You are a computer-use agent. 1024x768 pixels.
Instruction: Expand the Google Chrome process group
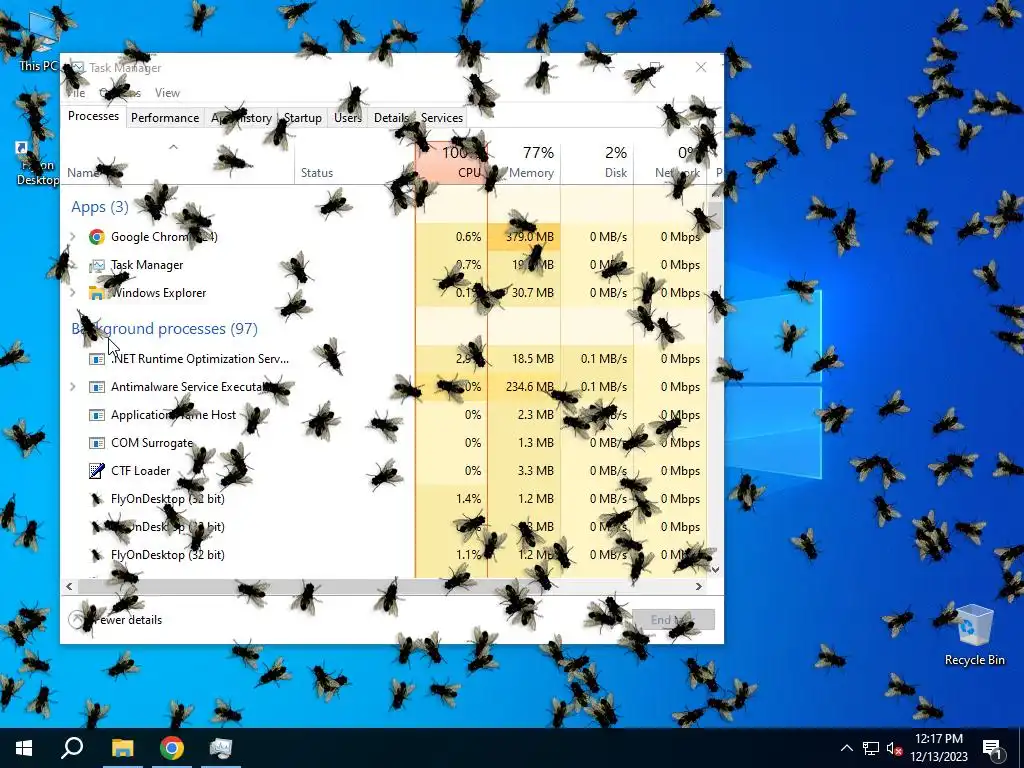72,236
